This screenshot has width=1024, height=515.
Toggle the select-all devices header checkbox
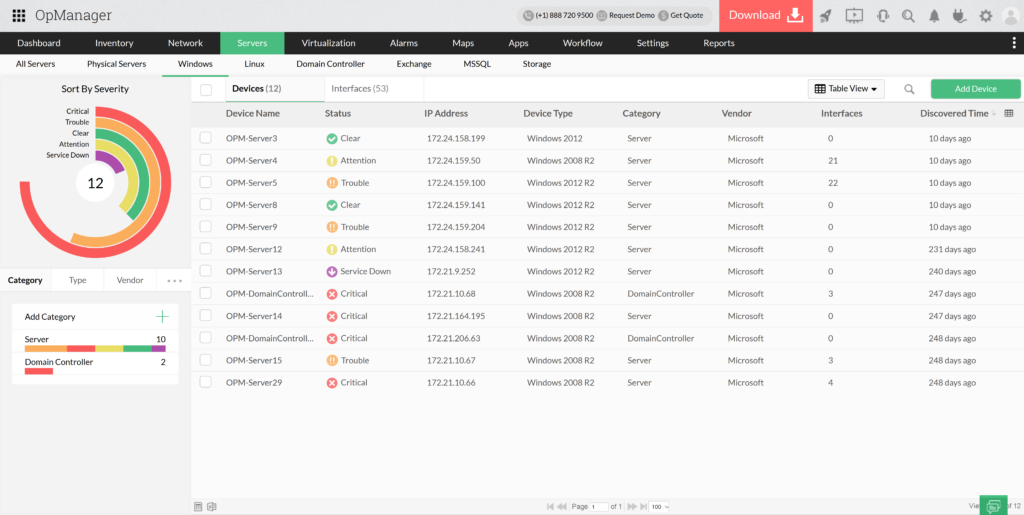click(x=206, y=89)
